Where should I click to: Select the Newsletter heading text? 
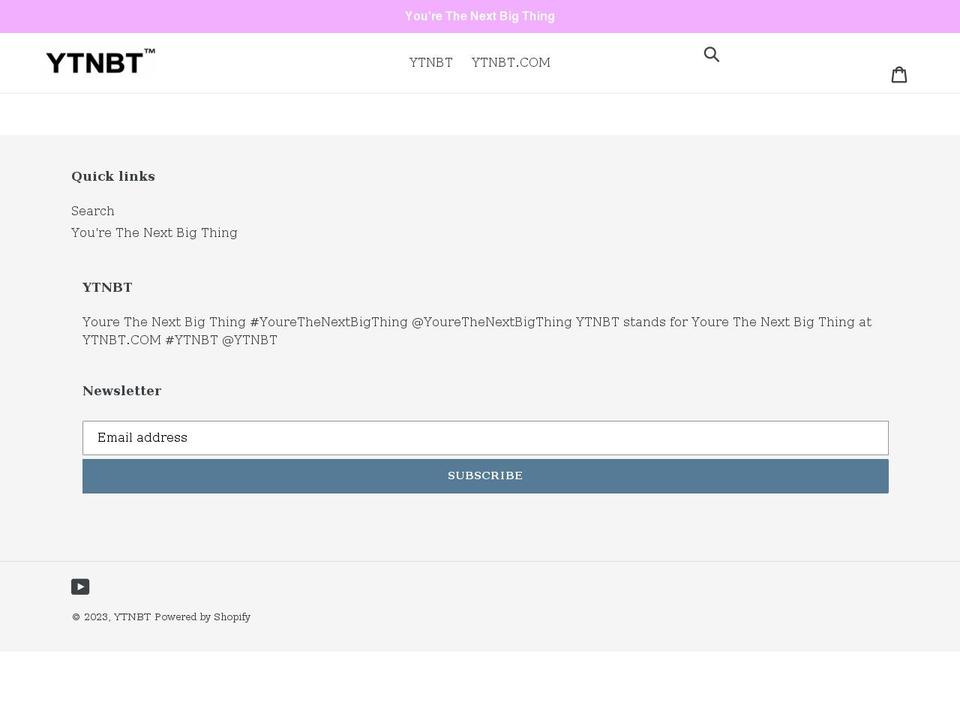pyautogui.click(x=122, y=391)
